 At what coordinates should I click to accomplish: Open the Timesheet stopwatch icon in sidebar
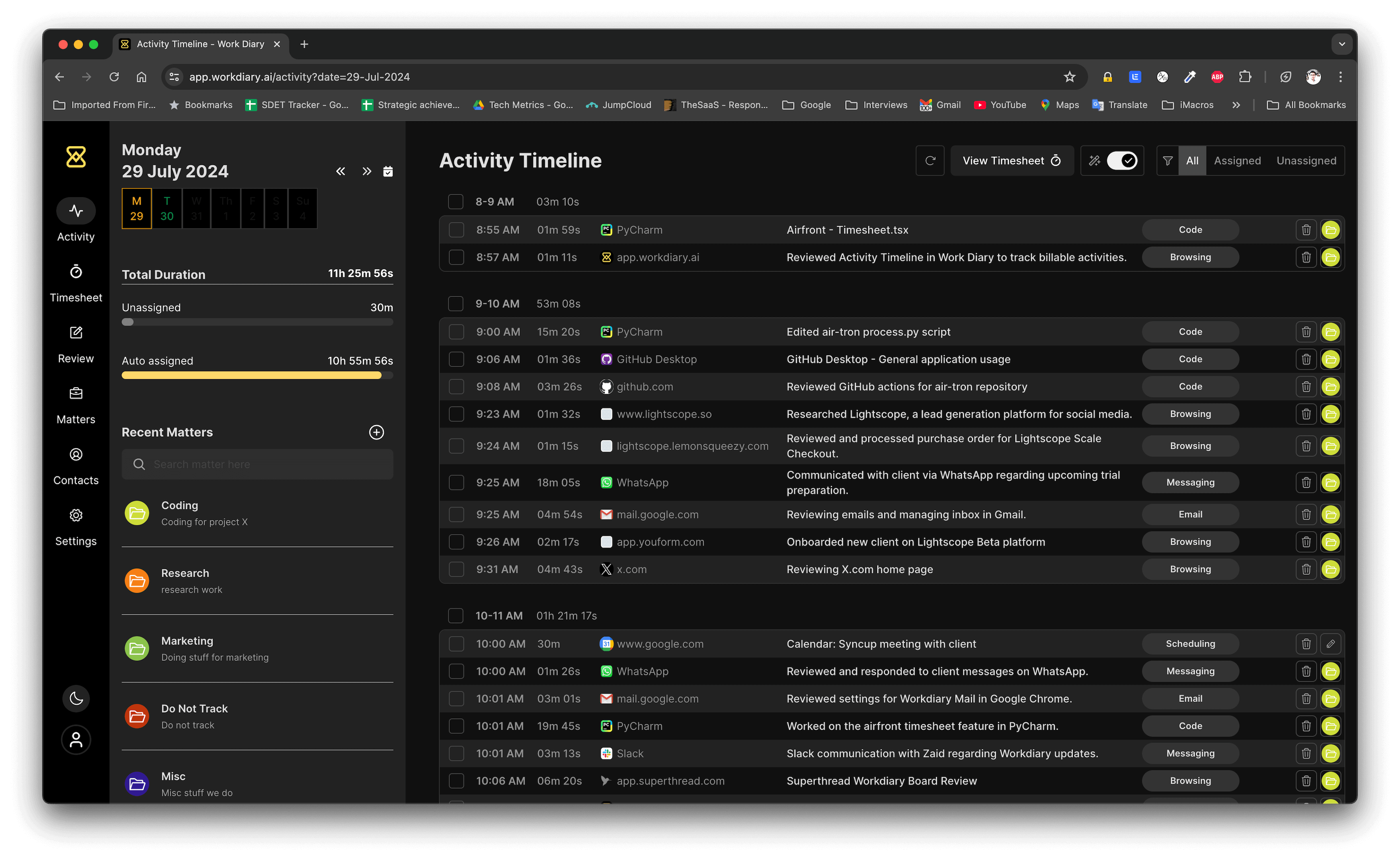[76, 272]
